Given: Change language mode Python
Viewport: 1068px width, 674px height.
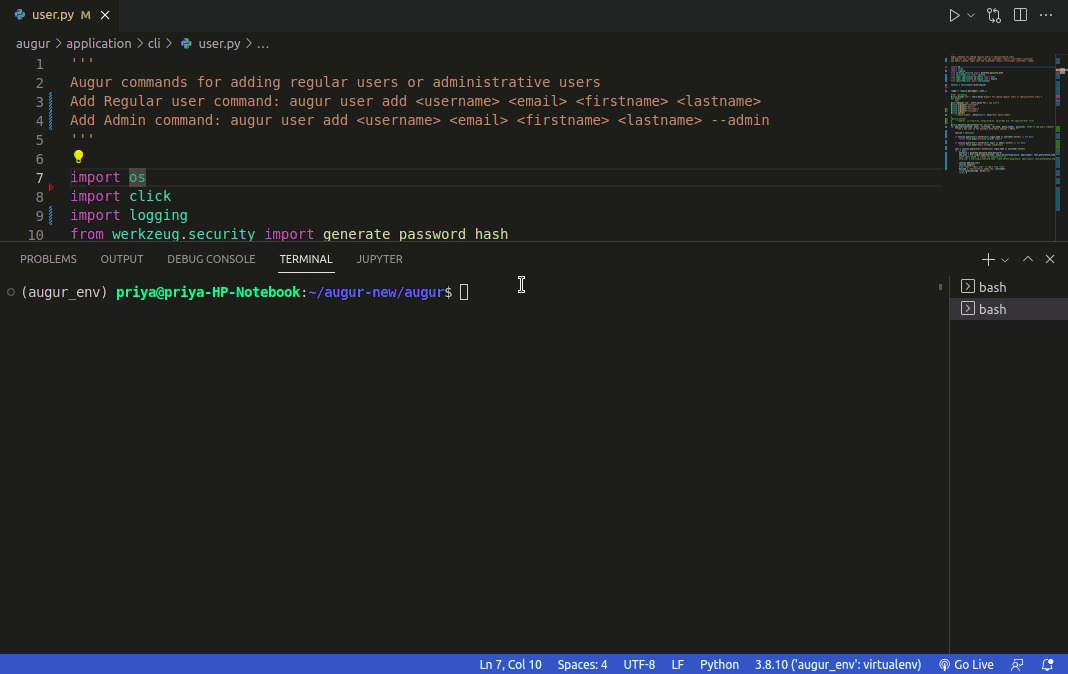Looking at the screenshot, I should 719,664.
